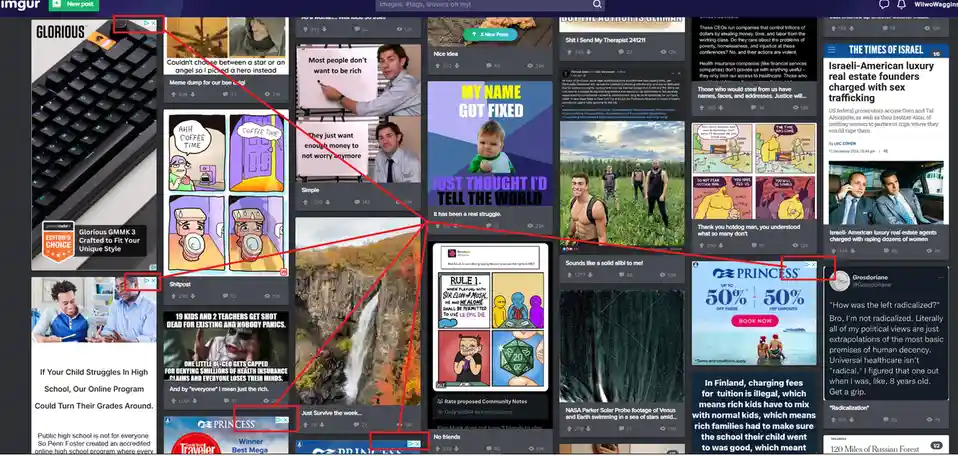Close the Glorious keyboard ad

pyautogui.click(x=153, y=24)
